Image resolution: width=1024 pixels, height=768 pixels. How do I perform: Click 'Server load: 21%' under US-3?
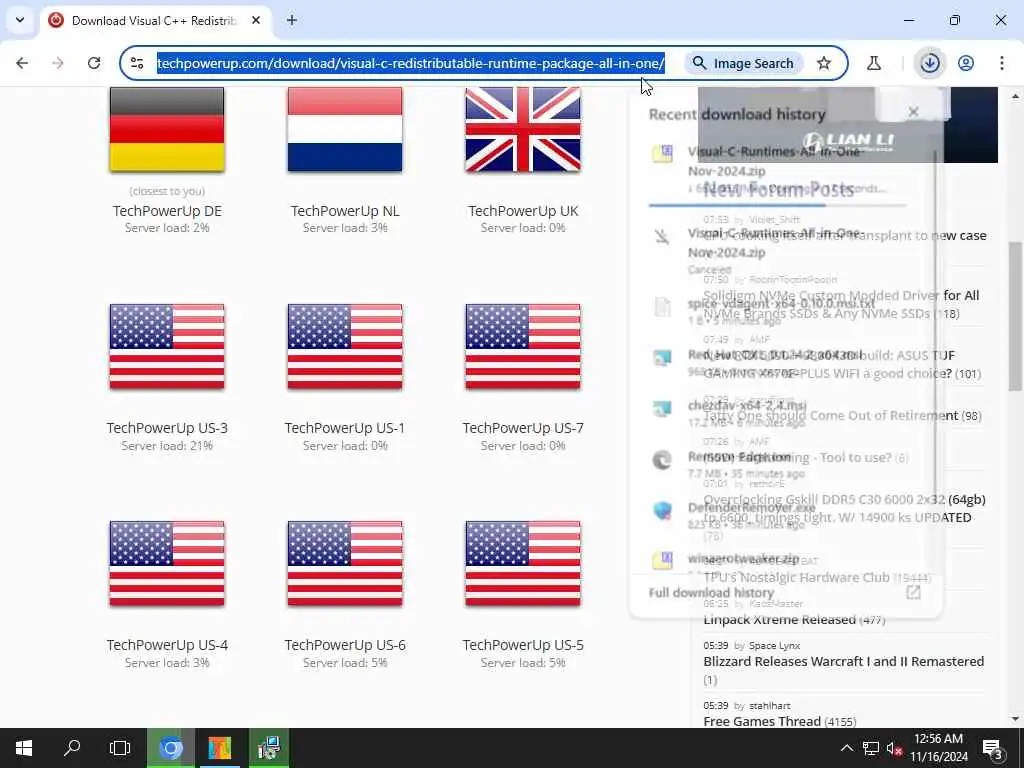[x=167, y=445]
